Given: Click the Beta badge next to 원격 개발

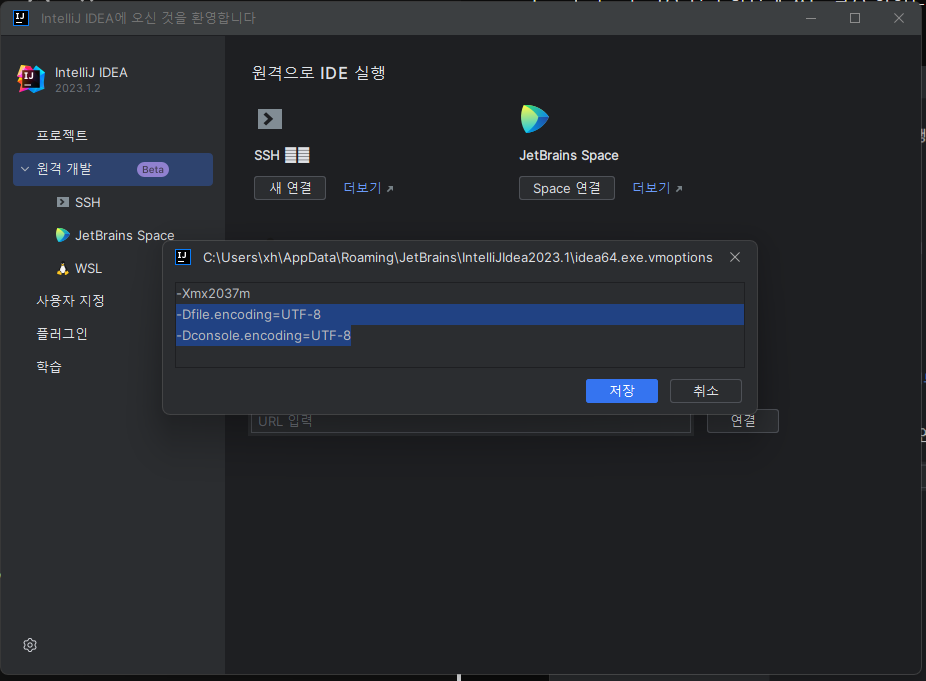Looking at the screenshot, I should 153,170.
